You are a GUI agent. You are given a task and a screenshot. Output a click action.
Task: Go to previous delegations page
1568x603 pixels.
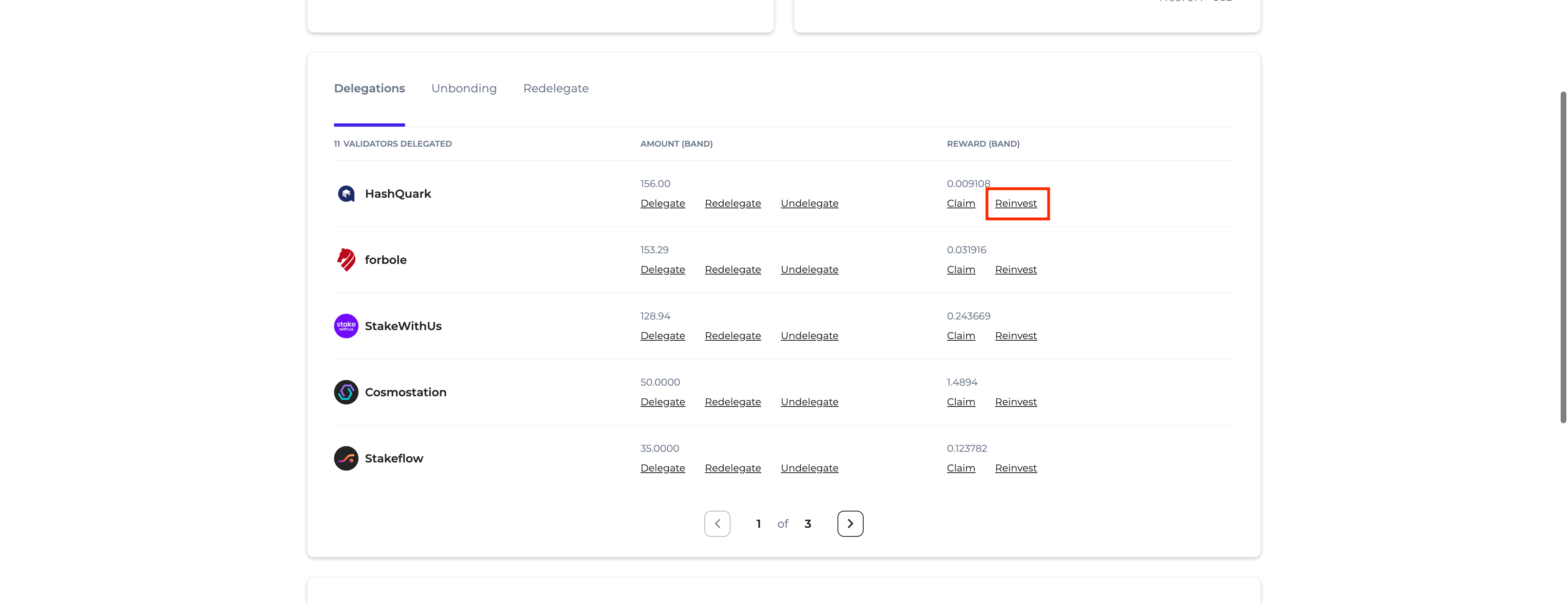tap(718, 524)
